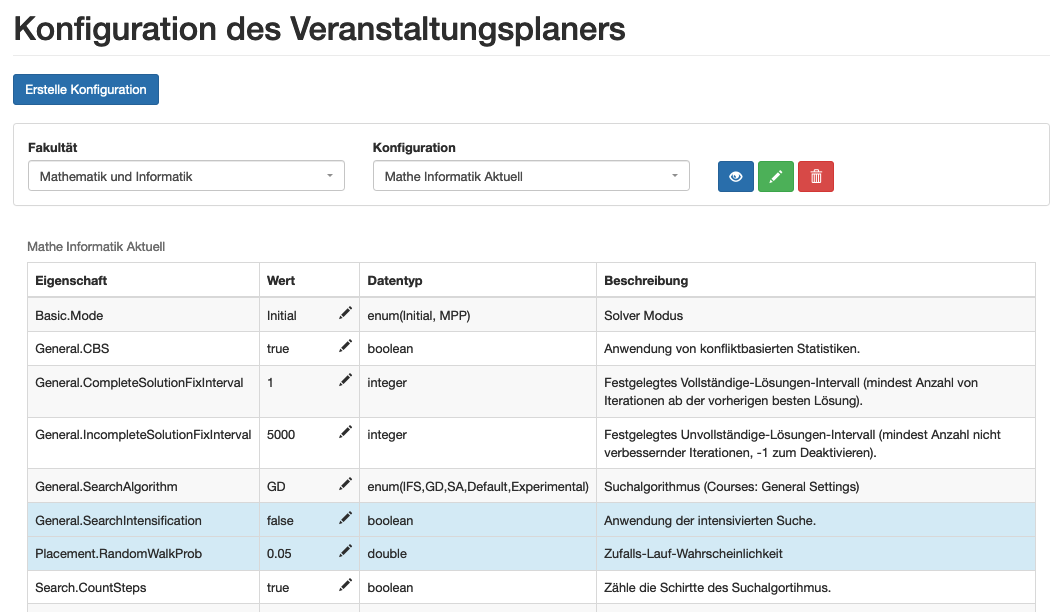Click the Datentyp column header
Image resolution: width=1062 pixels, height=612 pixels.
pyautogui.click(x=395, y=281)
